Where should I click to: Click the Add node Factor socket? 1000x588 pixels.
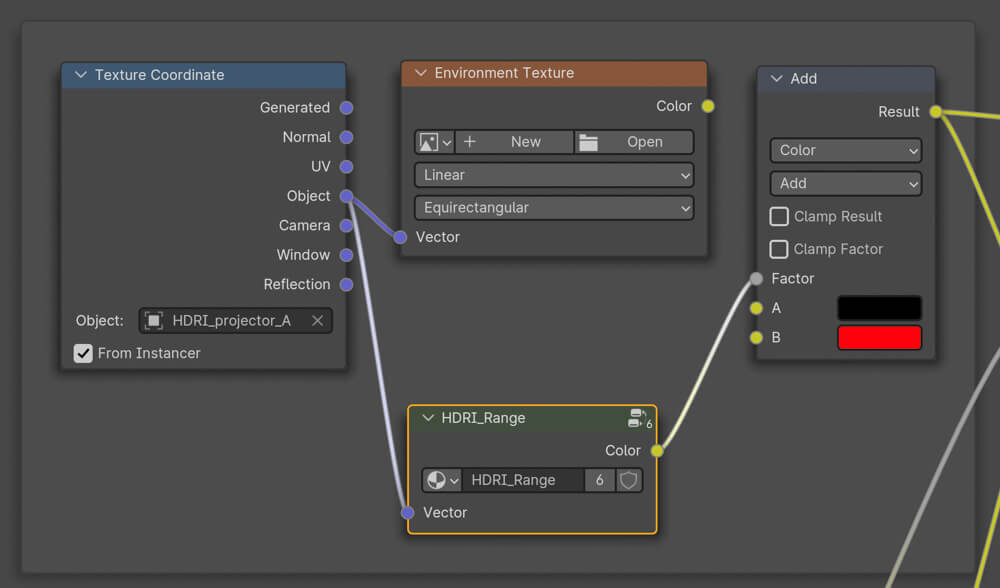[x=756, y=279]
